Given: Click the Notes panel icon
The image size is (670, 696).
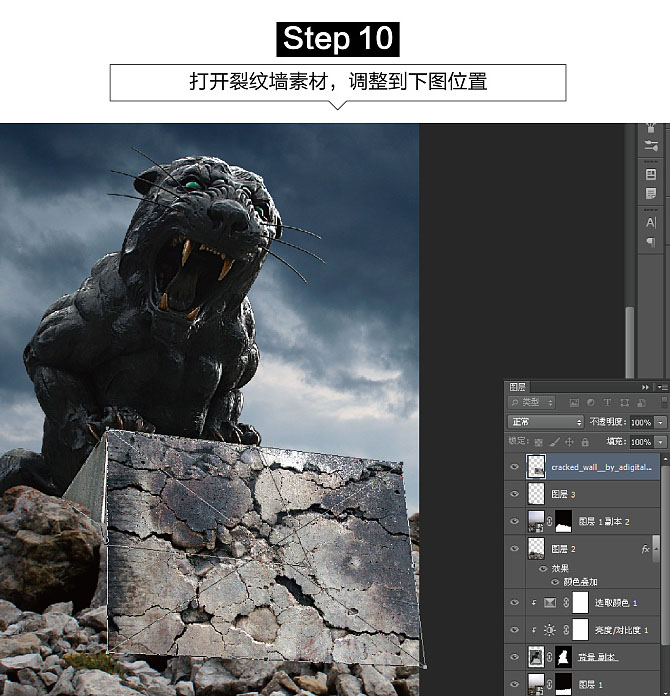Looking at the screenshot, I should click(651, 192).
